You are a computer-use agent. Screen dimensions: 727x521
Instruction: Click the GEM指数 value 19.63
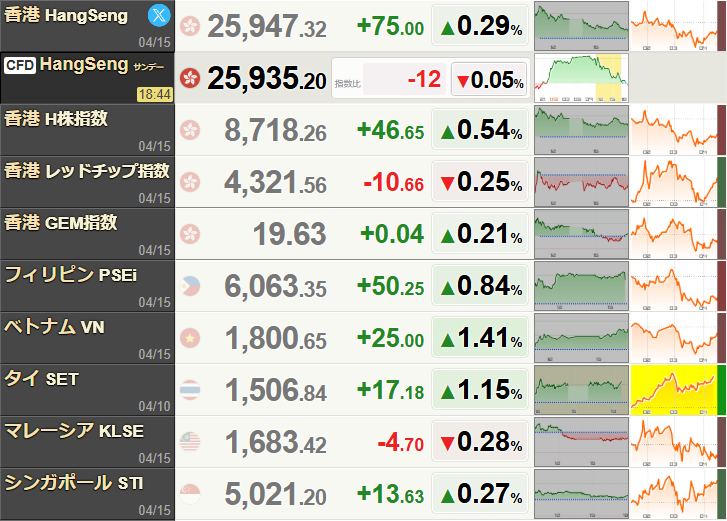click(290, 234)
